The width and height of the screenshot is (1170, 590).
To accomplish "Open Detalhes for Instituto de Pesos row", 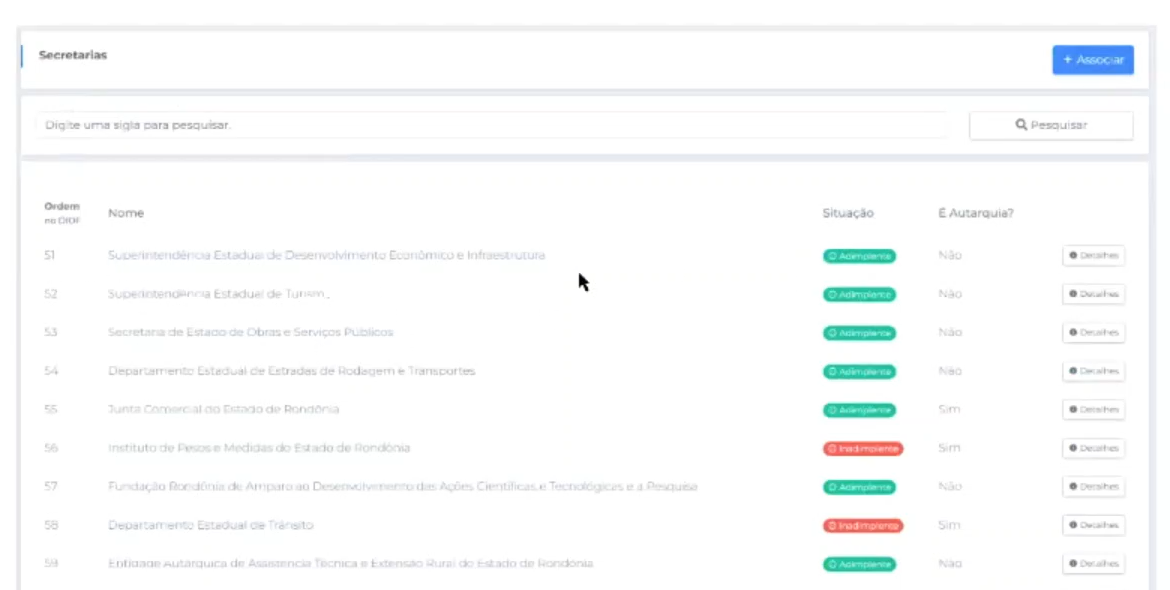I will coord(1093,448).
